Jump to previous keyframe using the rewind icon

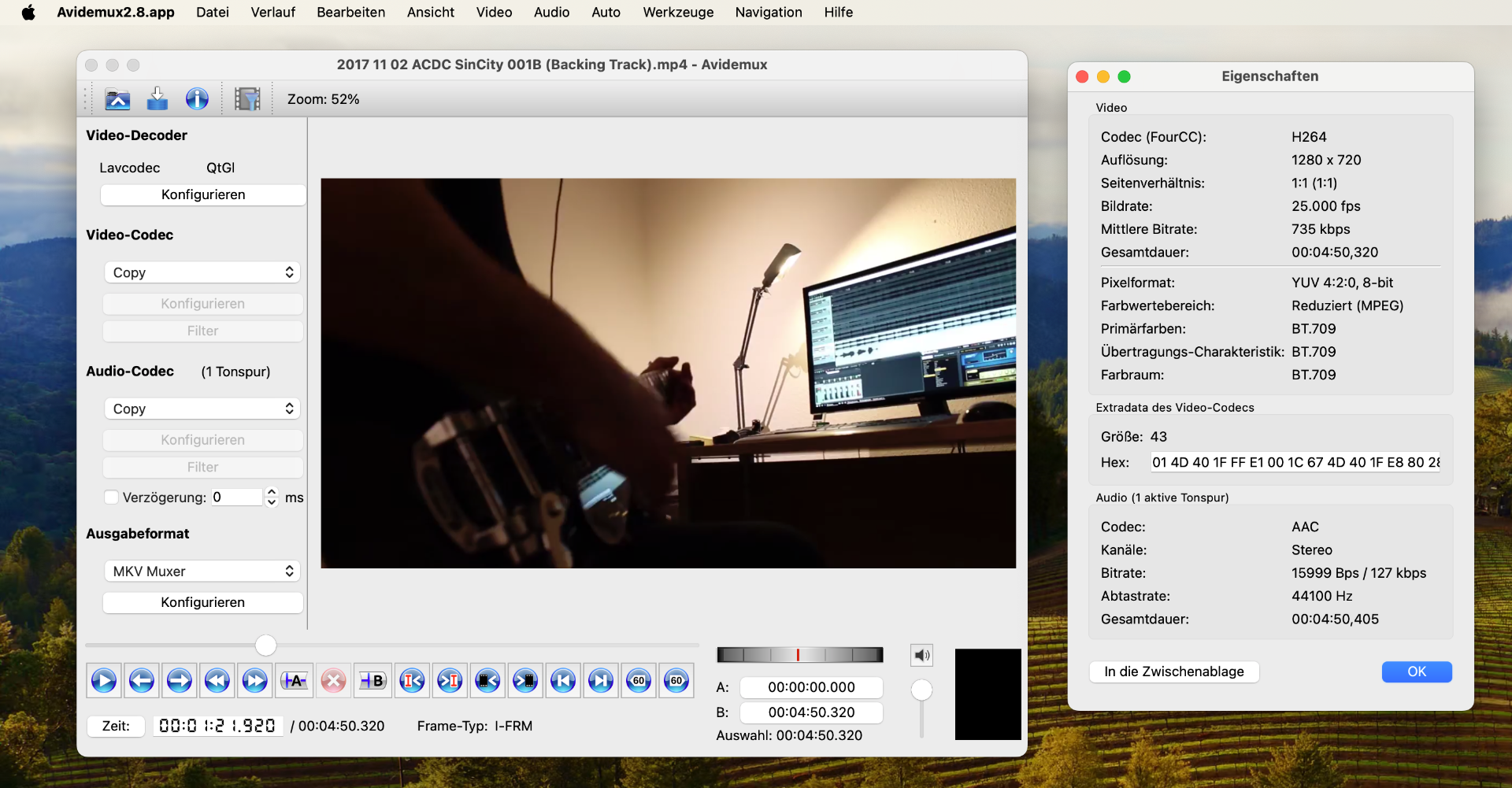(217, 681)
